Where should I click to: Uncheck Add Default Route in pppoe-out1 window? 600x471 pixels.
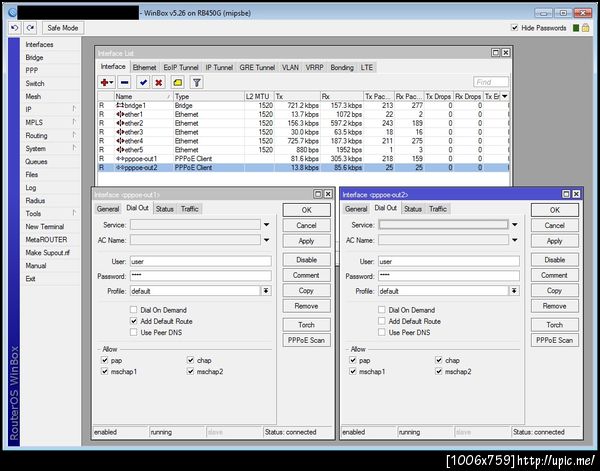coord(134,321)
